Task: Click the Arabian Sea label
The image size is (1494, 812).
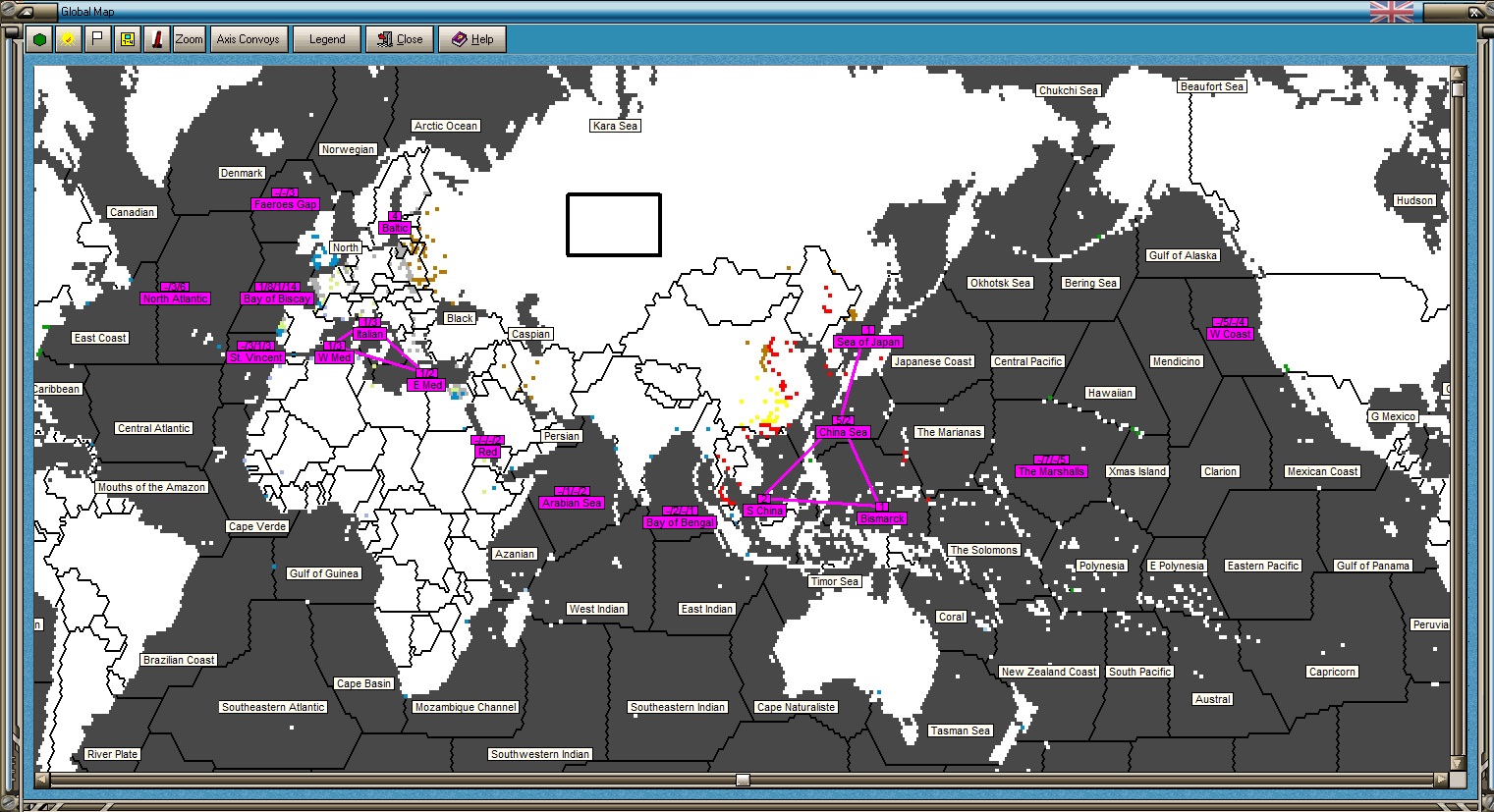Action: (572, 503)
